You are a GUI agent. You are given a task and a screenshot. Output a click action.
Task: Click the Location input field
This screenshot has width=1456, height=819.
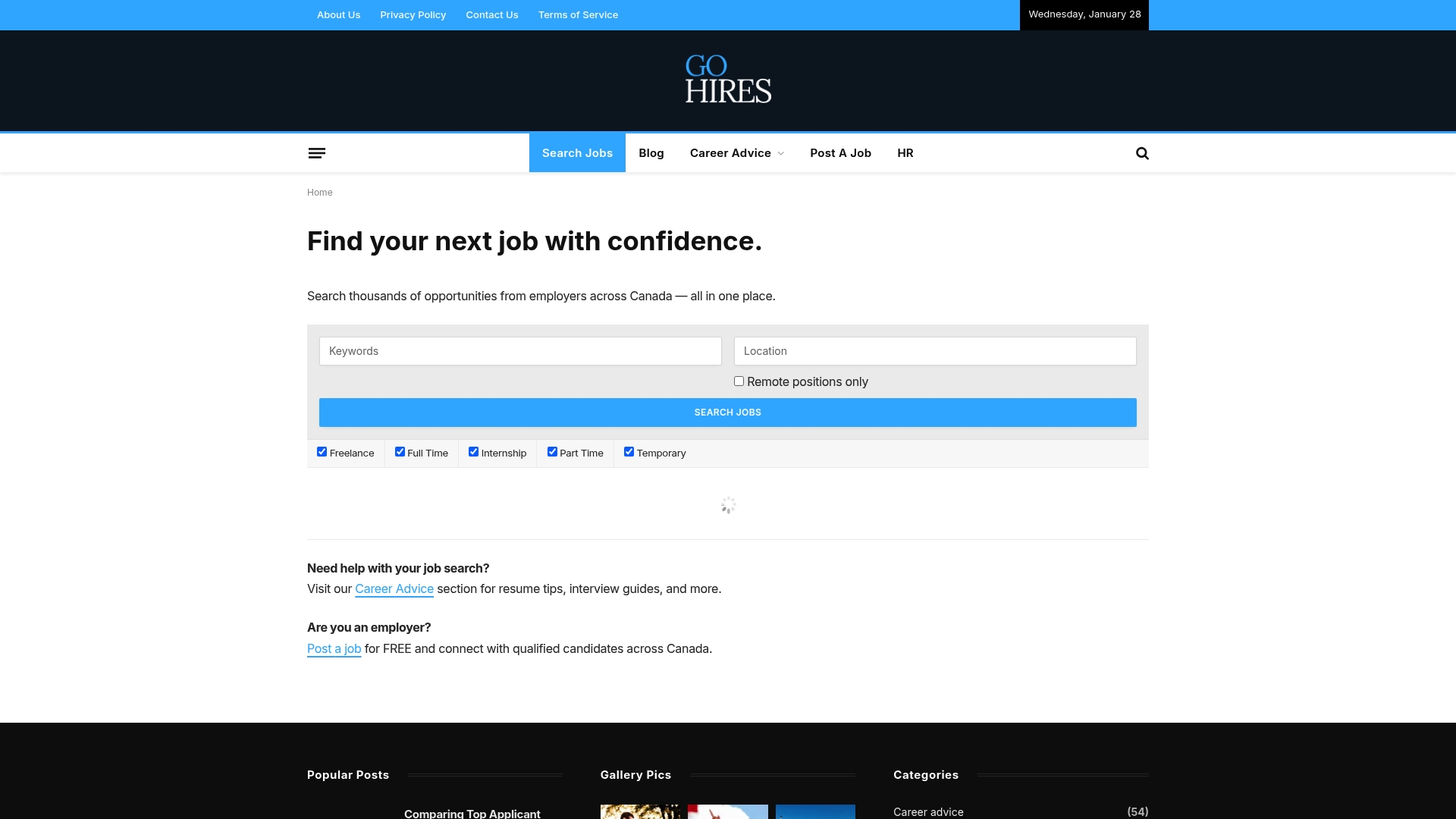(934, 351)
